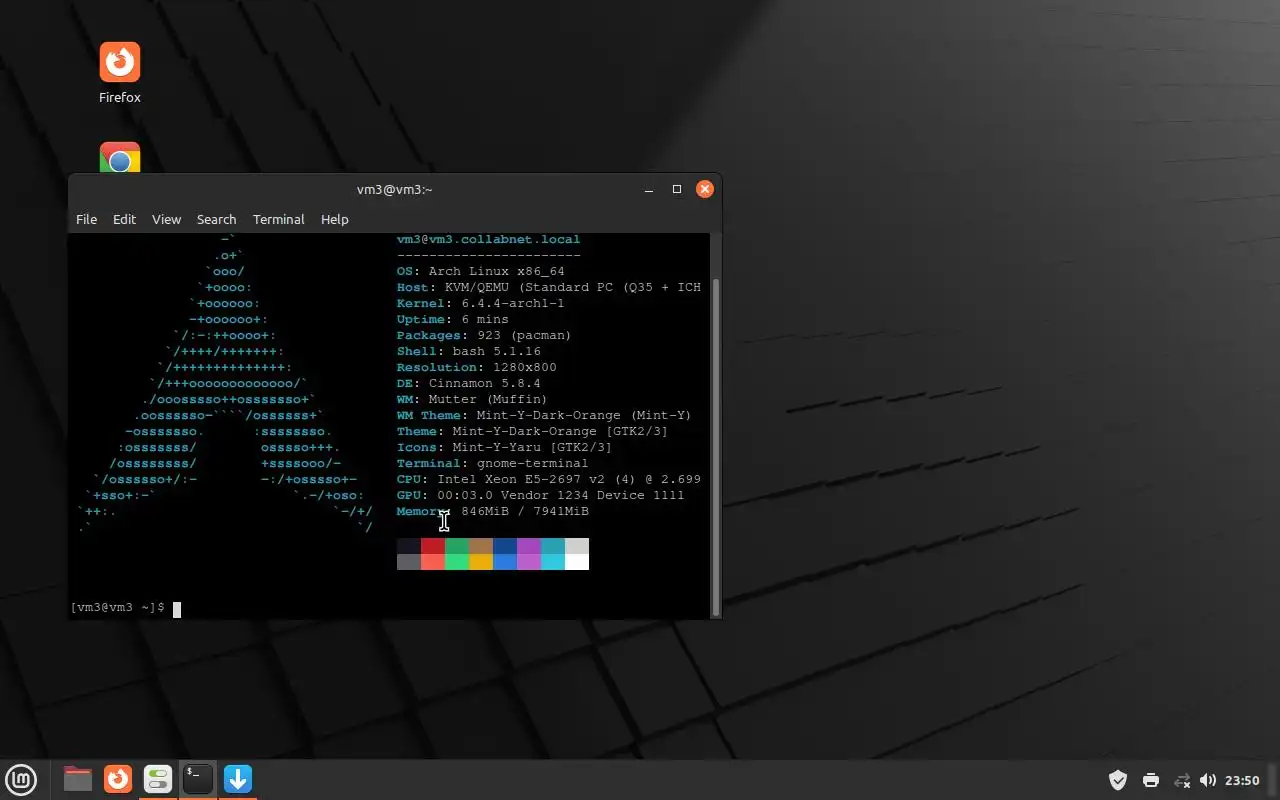Click the security shield tray icon

[x=1118, y=780]
